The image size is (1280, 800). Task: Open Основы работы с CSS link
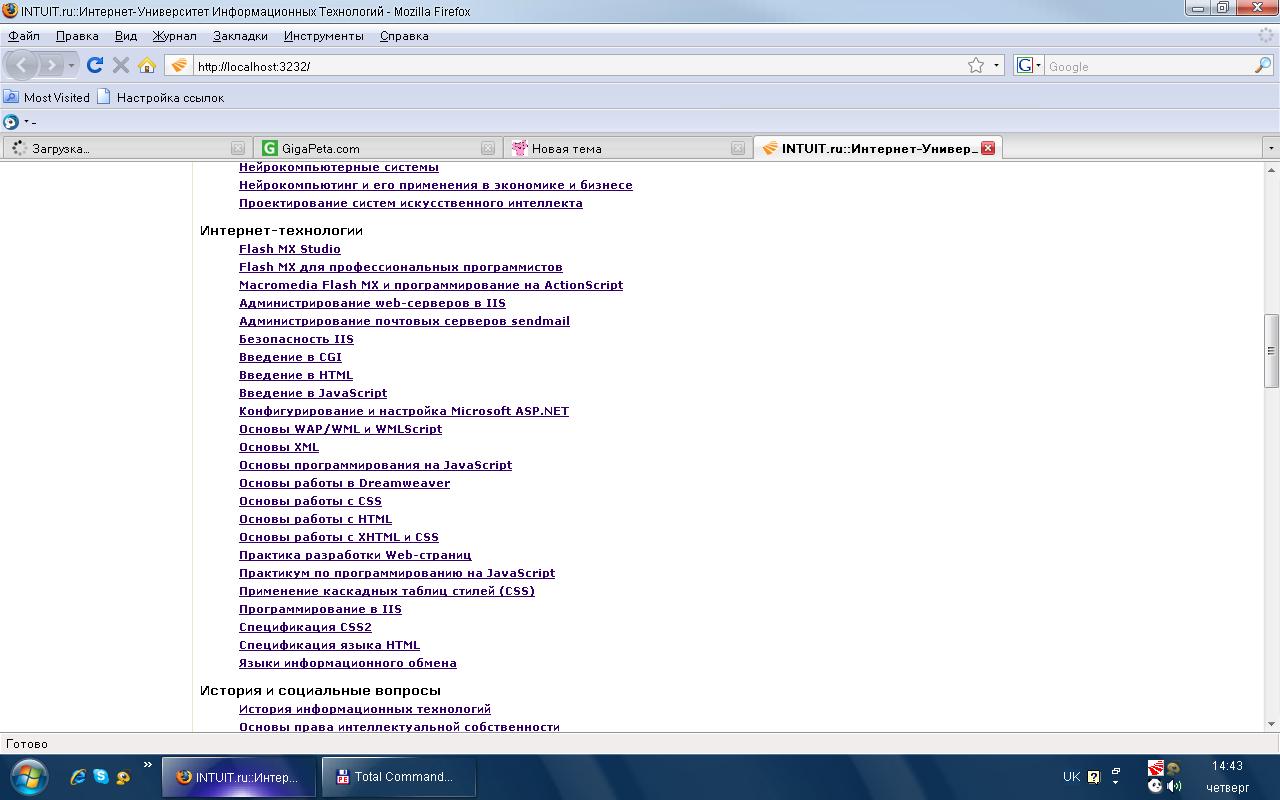pos(310,501)
